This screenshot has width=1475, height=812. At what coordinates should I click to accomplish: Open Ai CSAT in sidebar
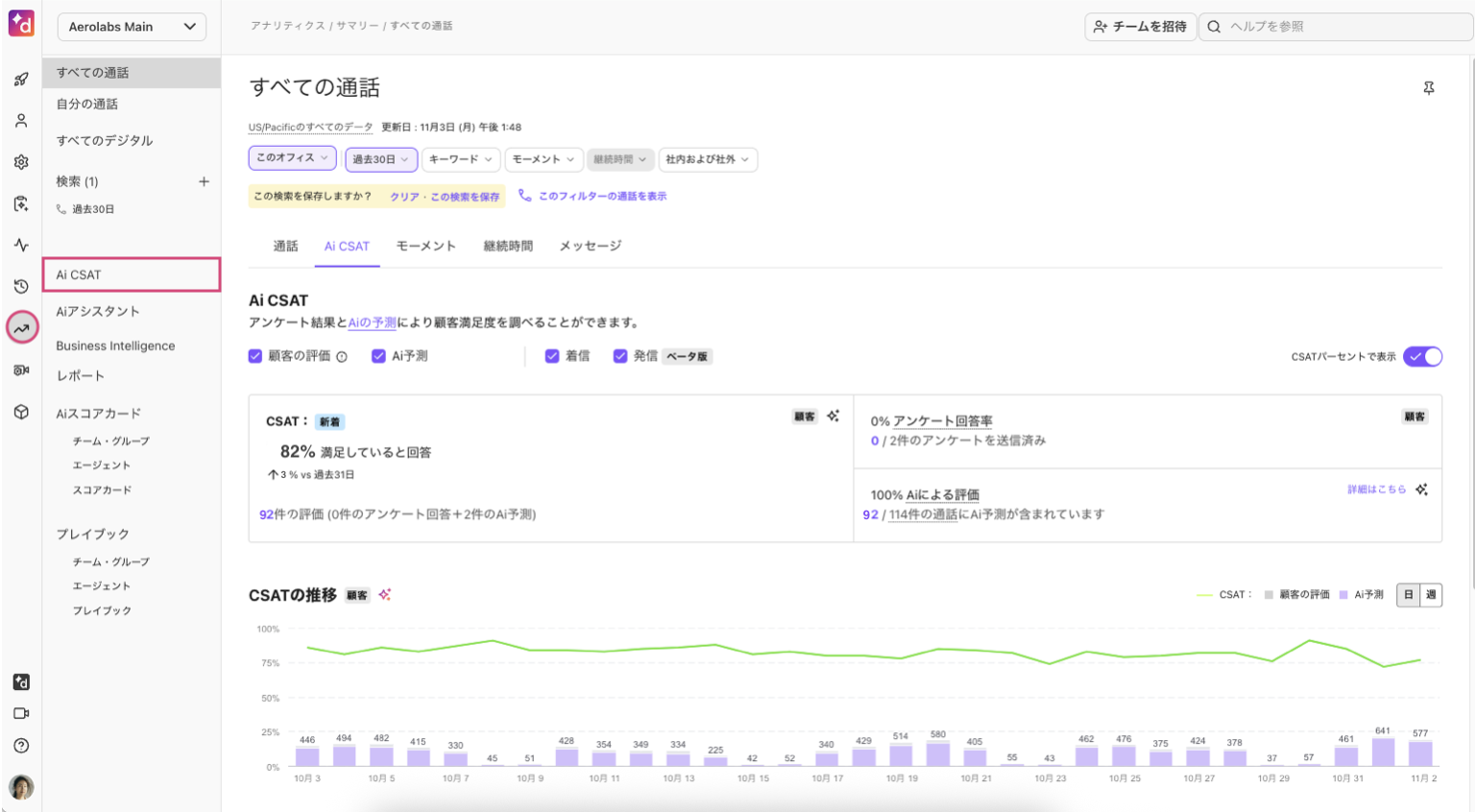tap(132, 275)
